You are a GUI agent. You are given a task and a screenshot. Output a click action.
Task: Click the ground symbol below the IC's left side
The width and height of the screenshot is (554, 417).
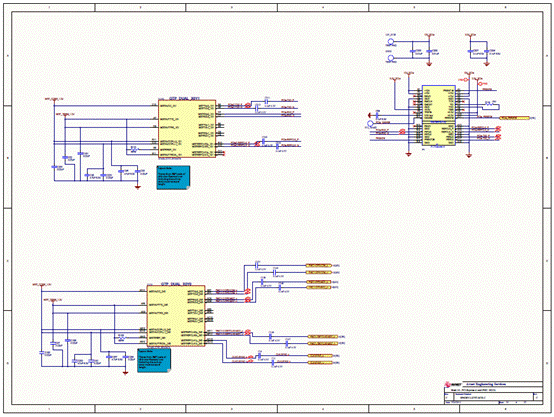click(409, 154)
